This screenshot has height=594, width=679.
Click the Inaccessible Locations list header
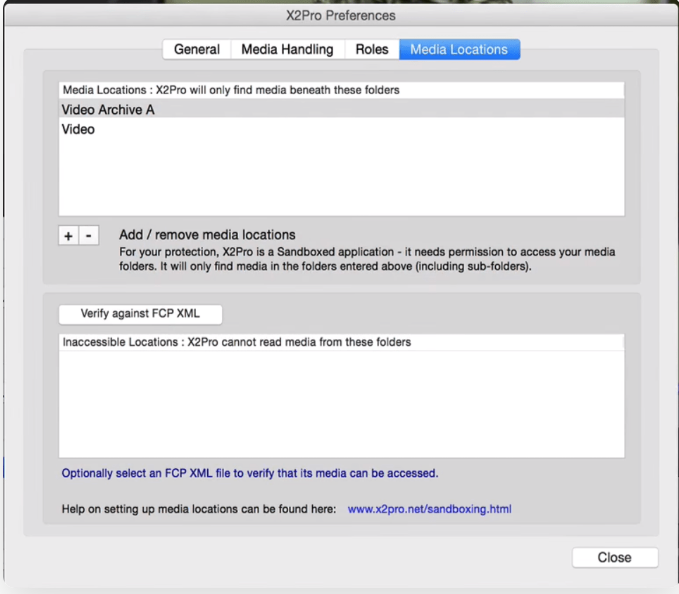[342, 342]
